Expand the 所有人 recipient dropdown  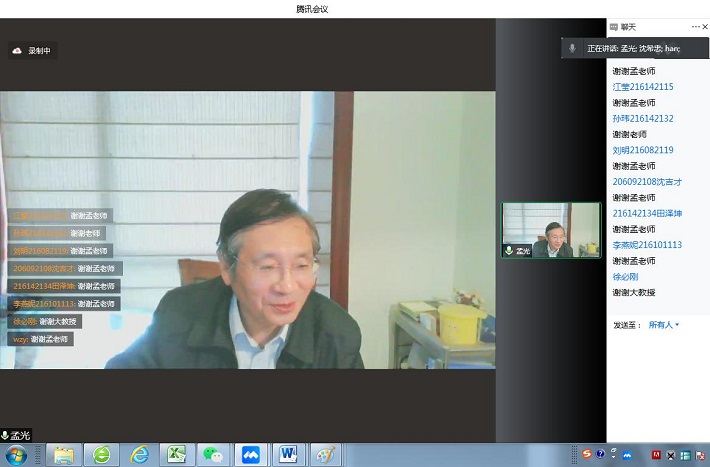coord(664,325)
